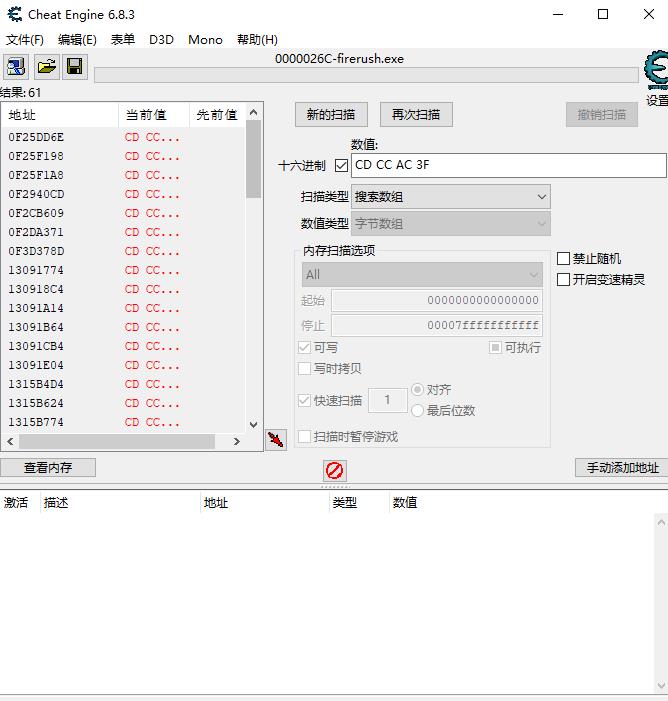668x701 pixels.
Task: Open the process list icon
Action: coord(16,67)
